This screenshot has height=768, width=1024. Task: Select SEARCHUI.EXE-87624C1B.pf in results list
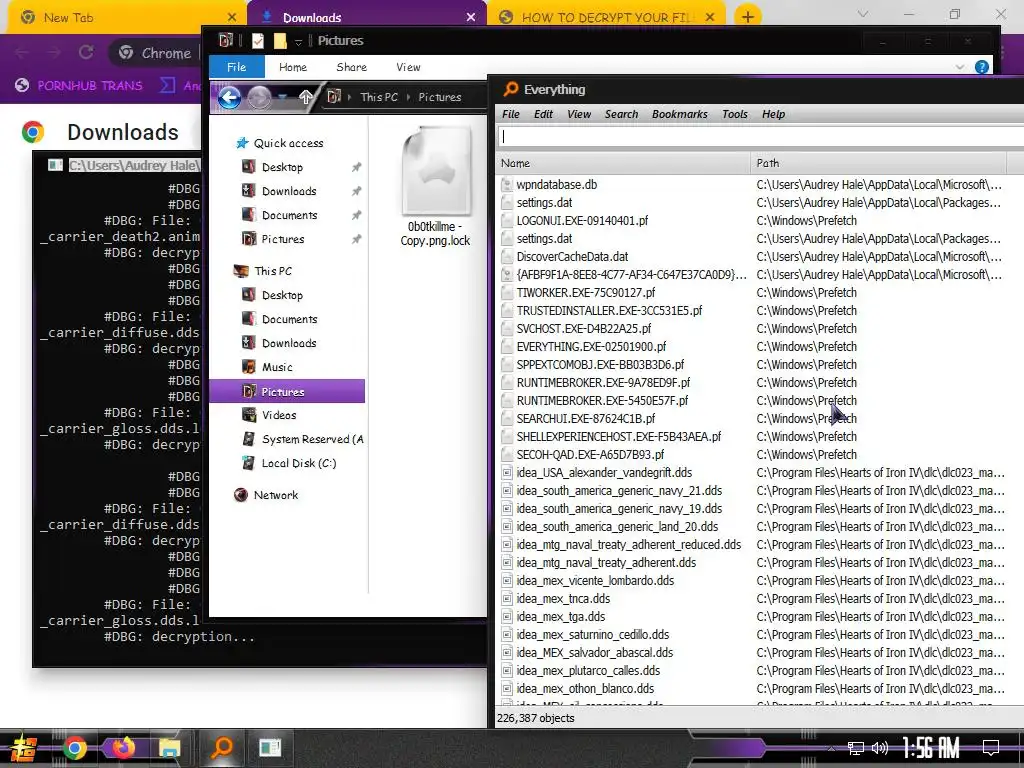pos(586,419)
